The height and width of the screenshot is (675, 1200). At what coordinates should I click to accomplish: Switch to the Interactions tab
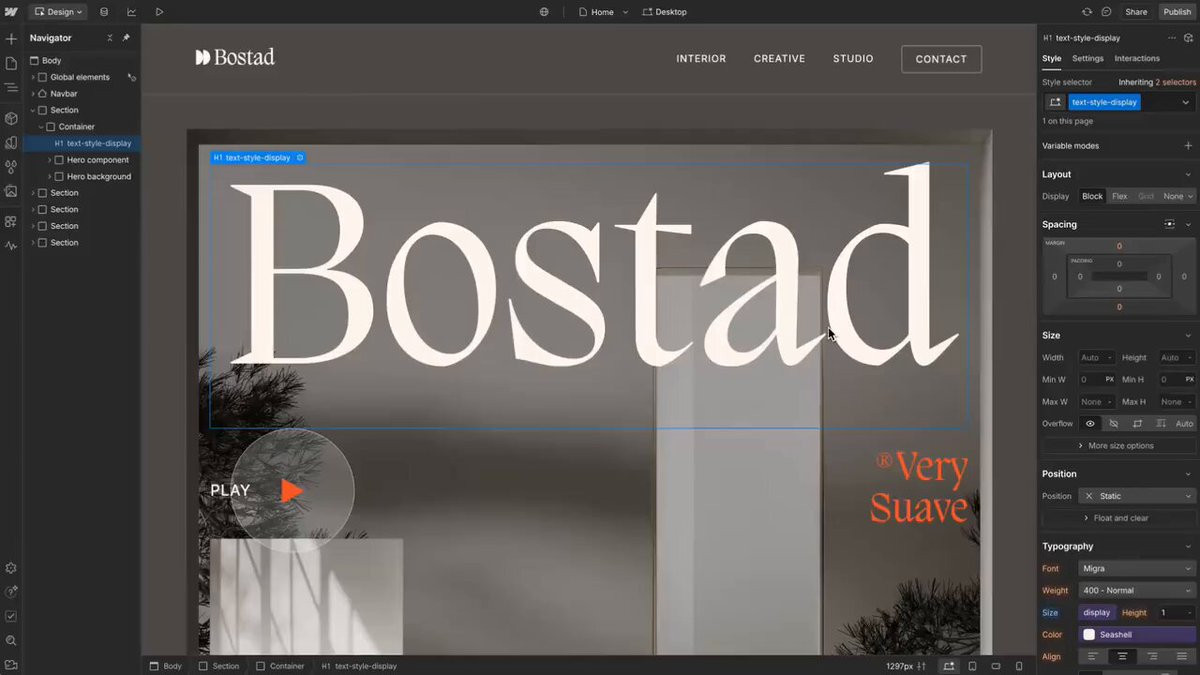[1137, 58]
